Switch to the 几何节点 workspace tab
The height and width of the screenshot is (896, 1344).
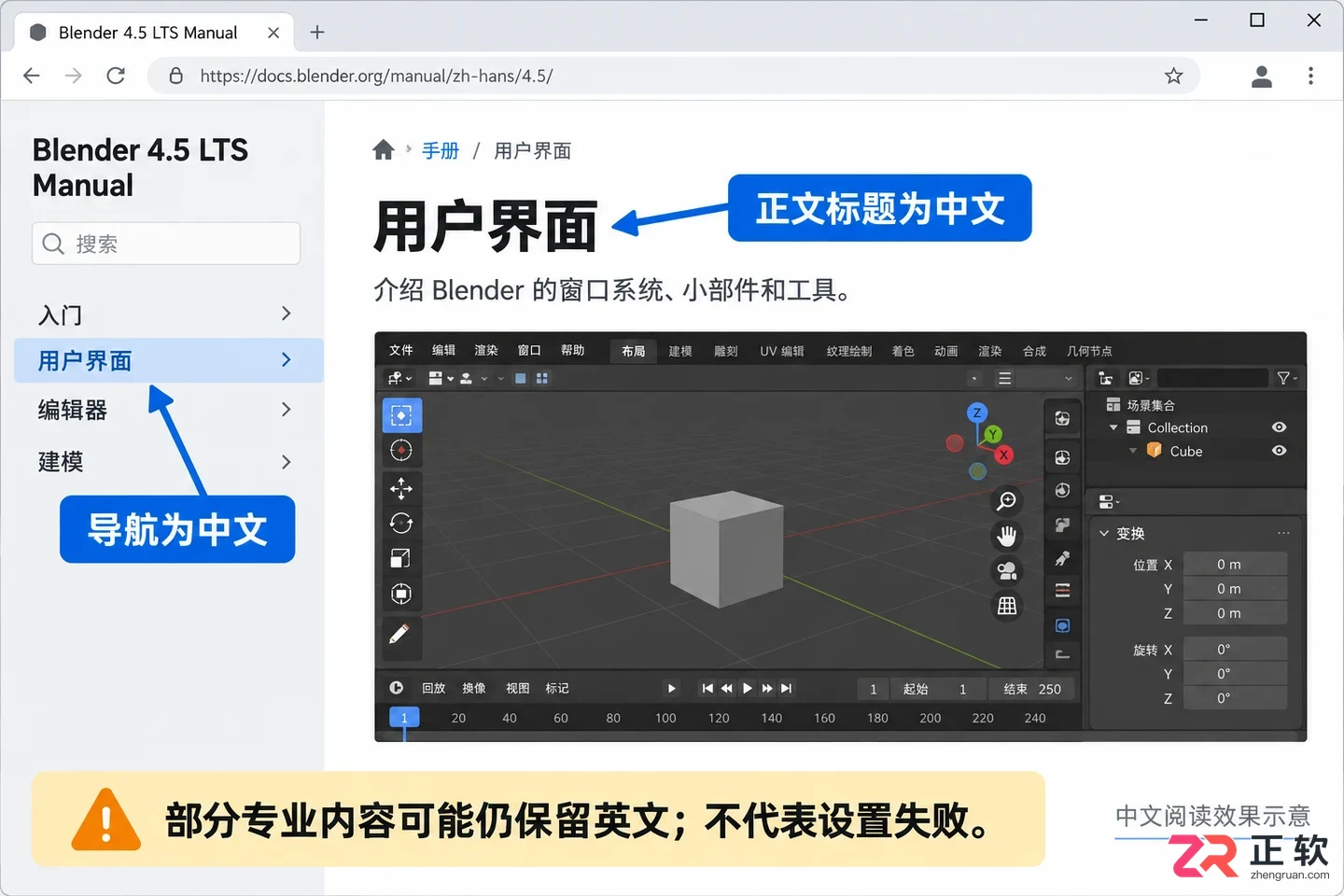pyautogui.click(x=1089, y=351)
